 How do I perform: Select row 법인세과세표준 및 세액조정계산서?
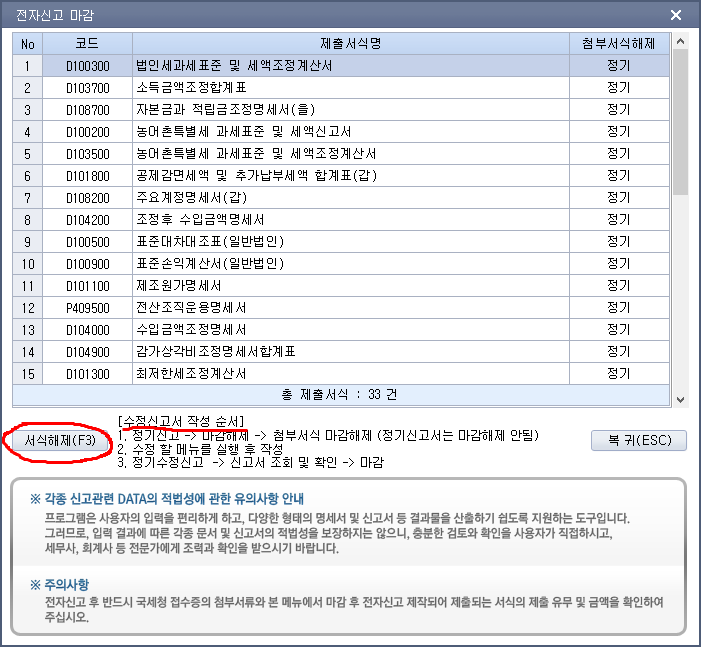coord(341,66)
